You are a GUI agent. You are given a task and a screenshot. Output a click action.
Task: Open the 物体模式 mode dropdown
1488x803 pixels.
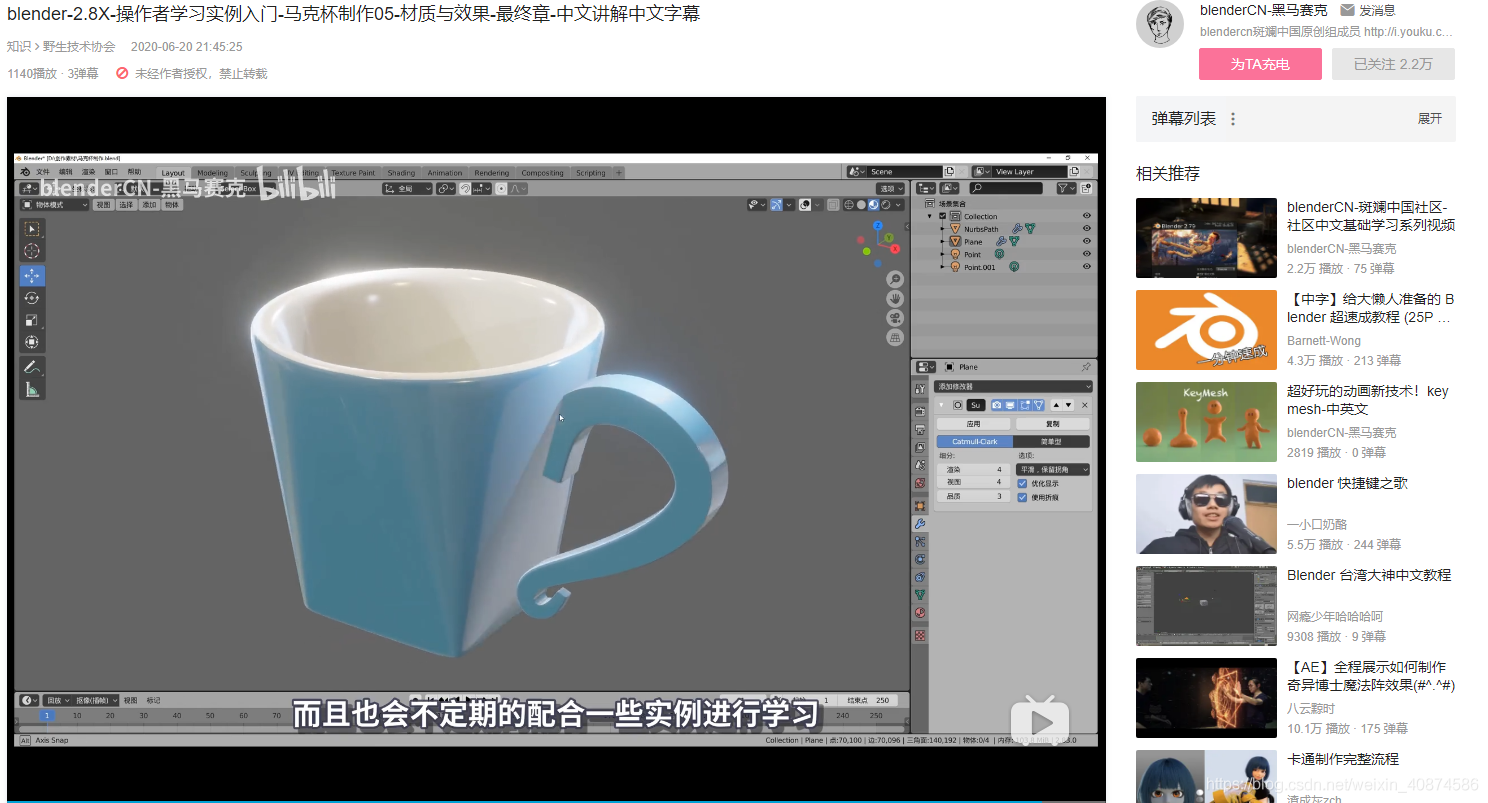(55, 204)
